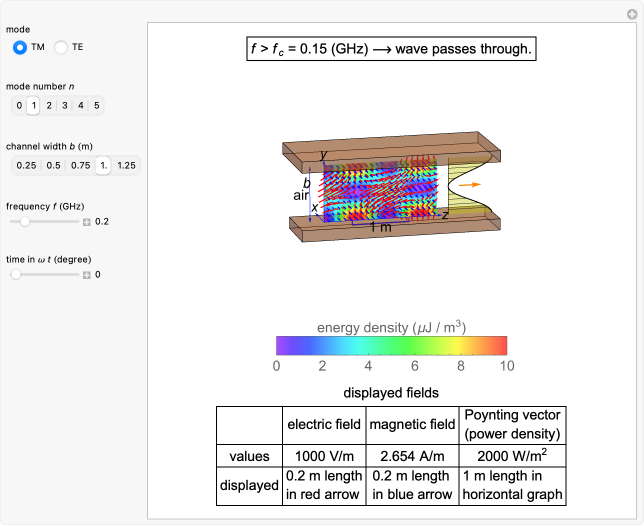The width and height of the screenshot is (644, 526).
Task: Set mode number n to 3
Action: (65, 106)
